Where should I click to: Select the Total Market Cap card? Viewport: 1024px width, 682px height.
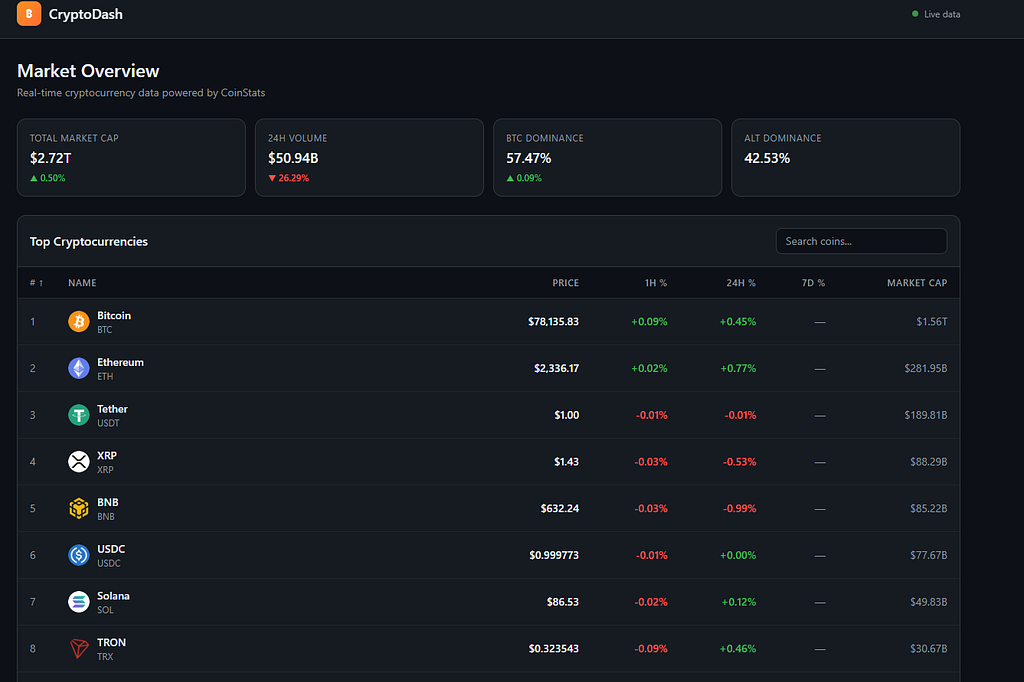pyautogui.click(x=131, y=157)
